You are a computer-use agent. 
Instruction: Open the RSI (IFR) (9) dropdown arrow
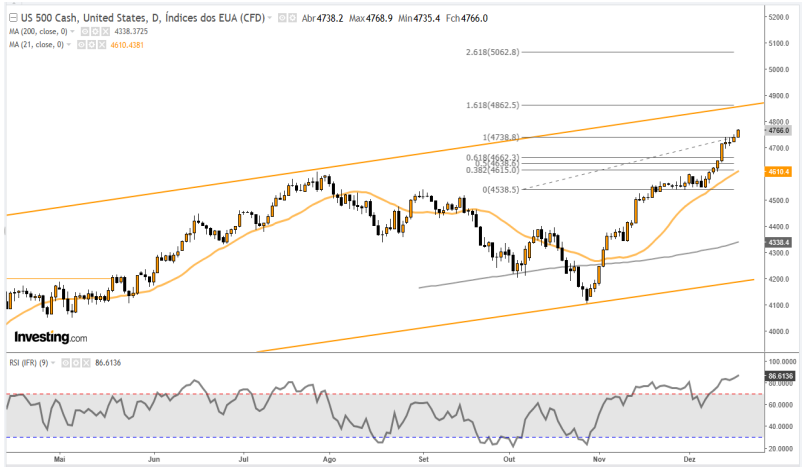click(x=53, y=363)
